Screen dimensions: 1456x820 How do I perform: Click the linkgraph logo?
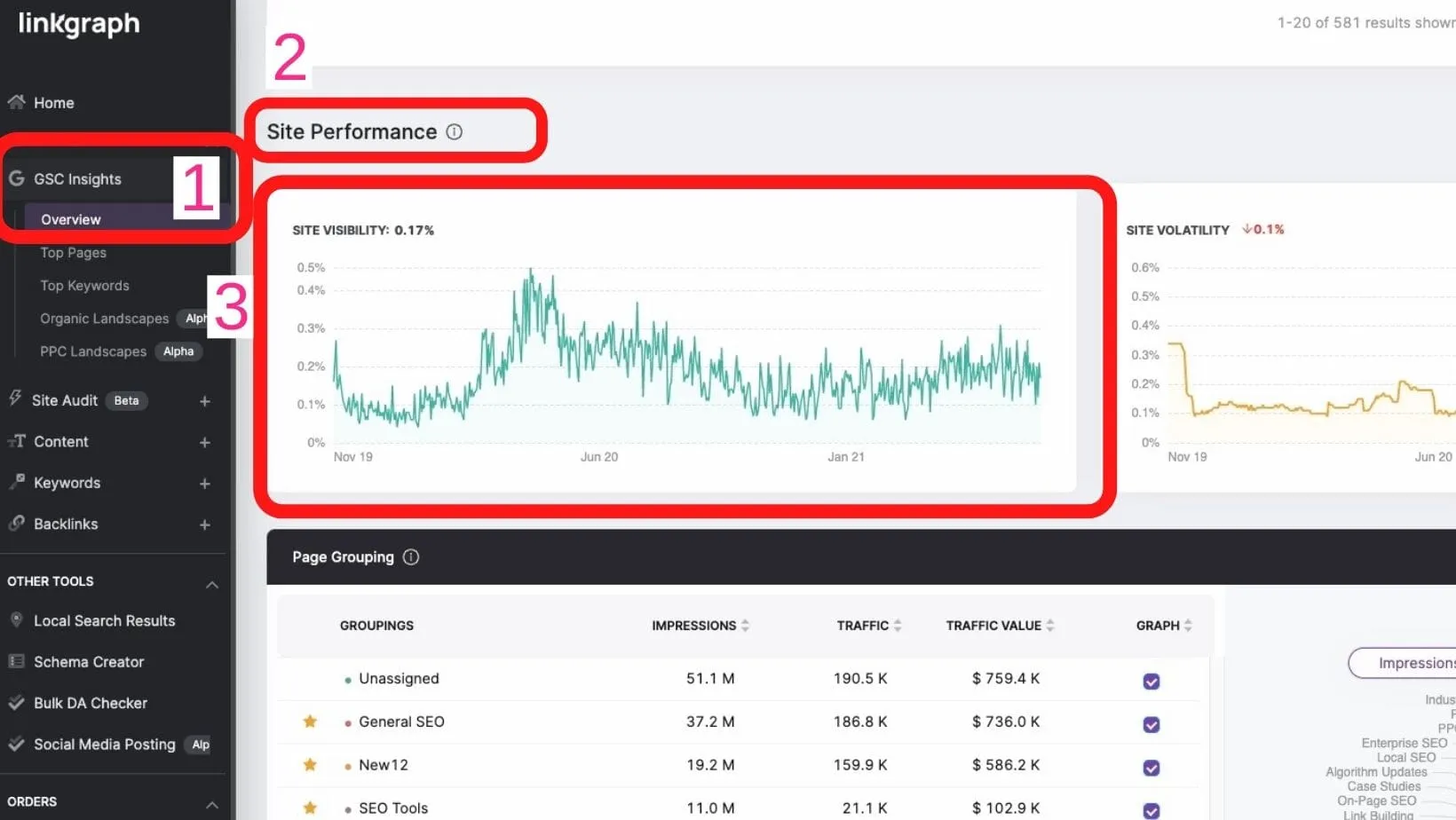[x=78, y=24]
